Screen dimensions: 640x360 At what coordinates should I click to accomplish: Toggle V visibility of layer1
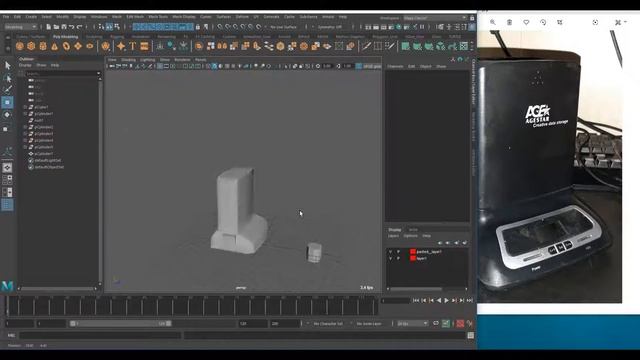click(391, 258)
